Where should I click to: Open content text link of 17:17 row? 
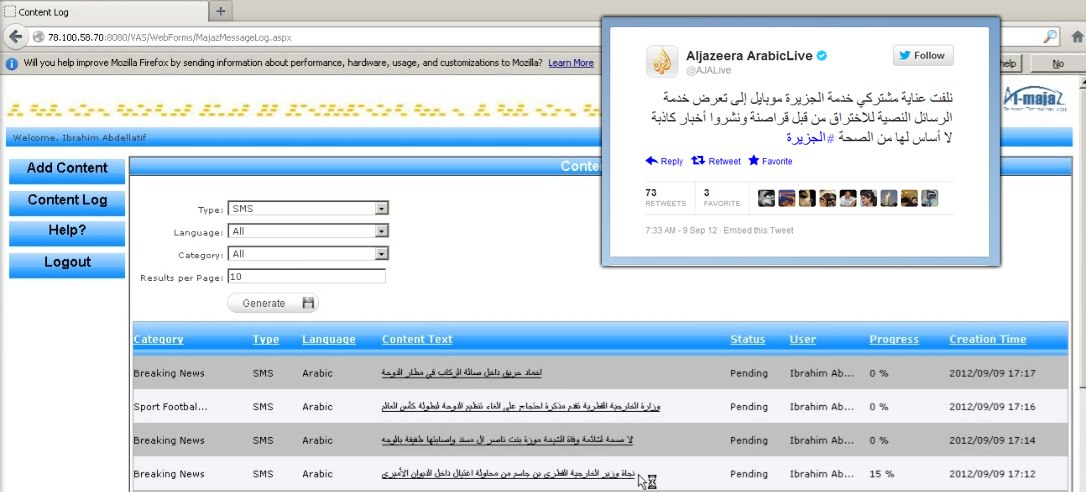[461, 373]
